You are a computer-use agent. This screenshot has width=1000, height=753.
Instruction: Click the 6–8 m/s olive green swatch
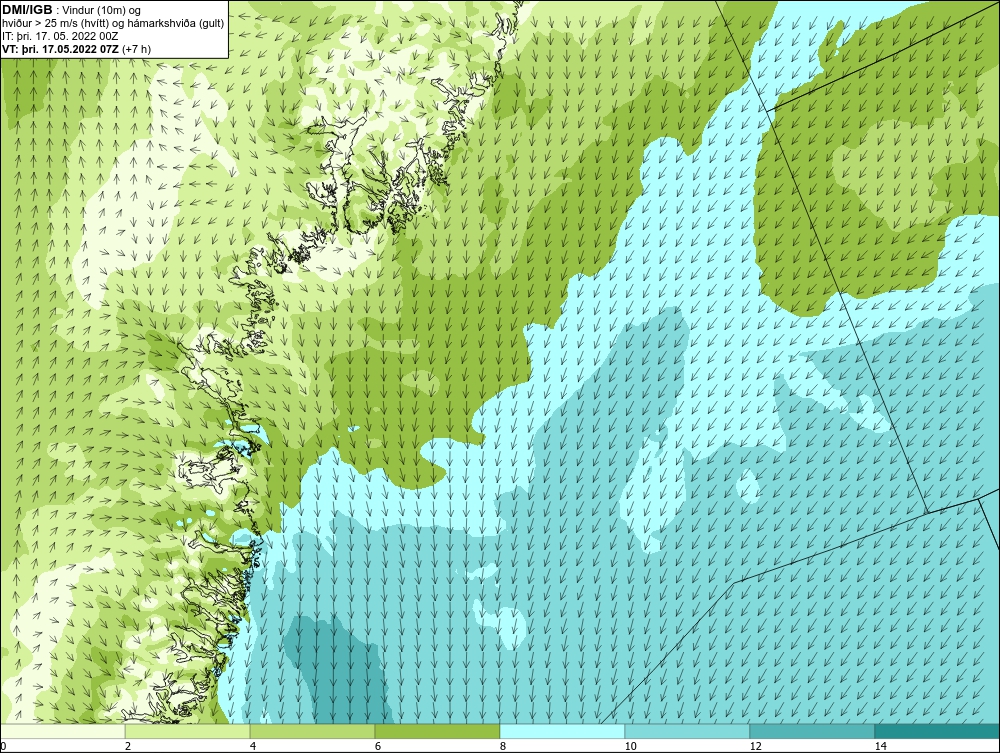pos(438,731)
